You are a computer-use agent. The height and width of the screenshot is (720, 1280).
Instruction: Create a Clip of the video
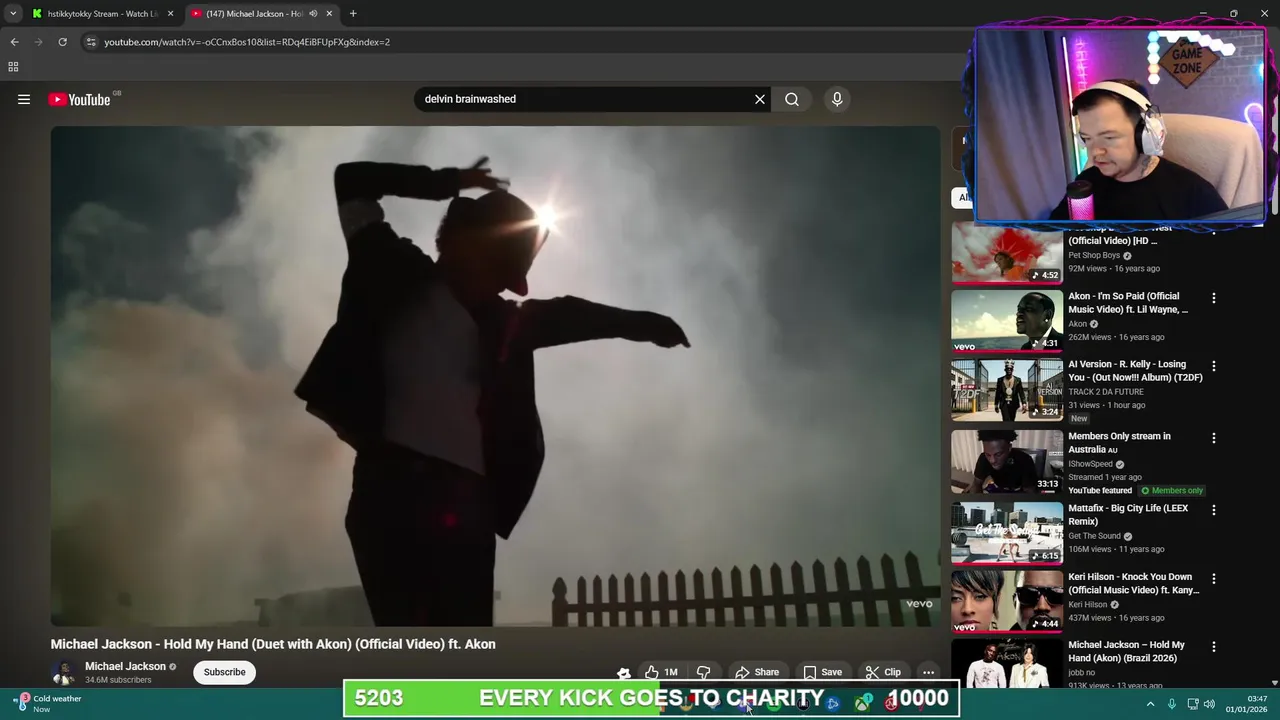pos(883,672)
